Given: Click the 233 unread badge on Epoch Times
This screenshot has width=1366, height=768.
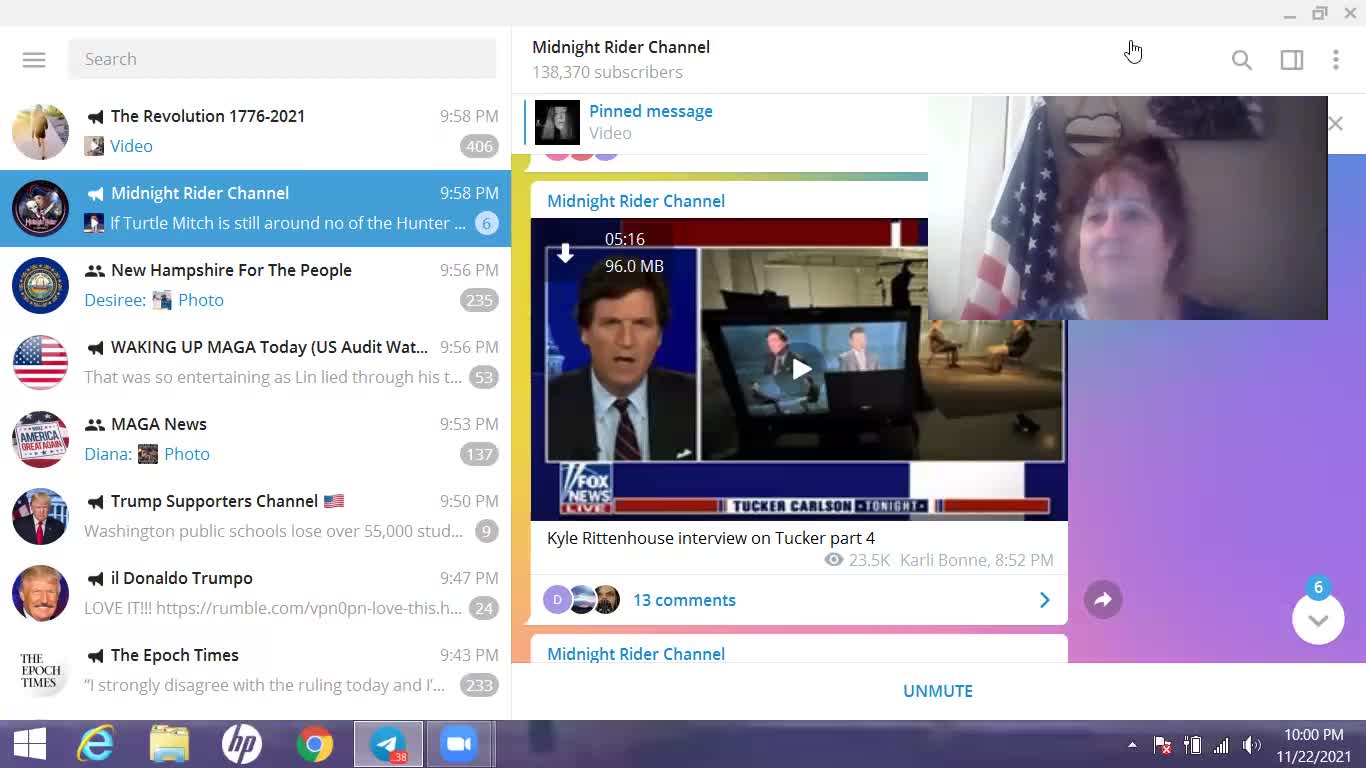Looking at the screenshot, I should [479, 685].
